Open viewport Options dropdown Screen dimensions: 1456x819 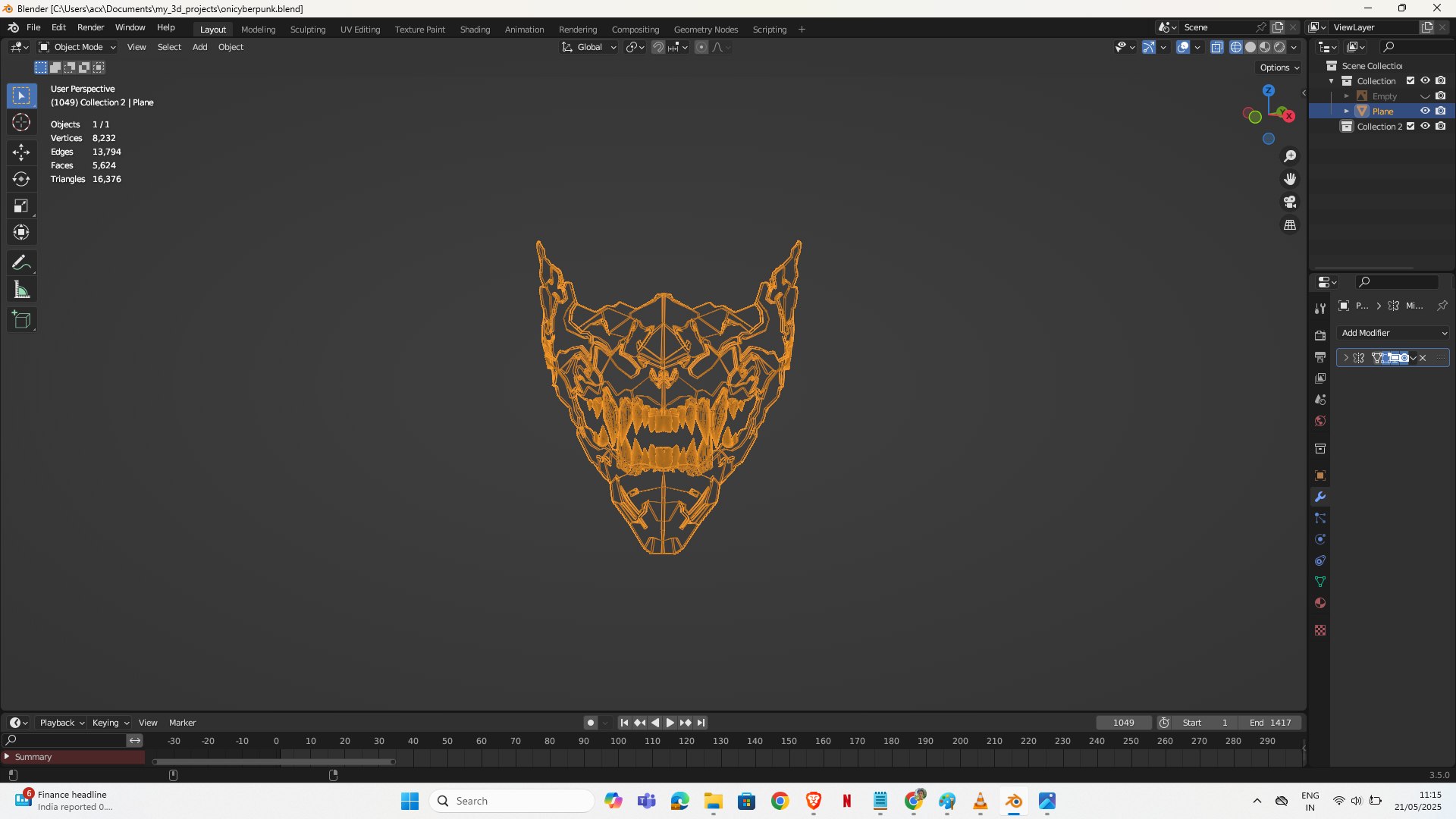[x=1279, y=67]
